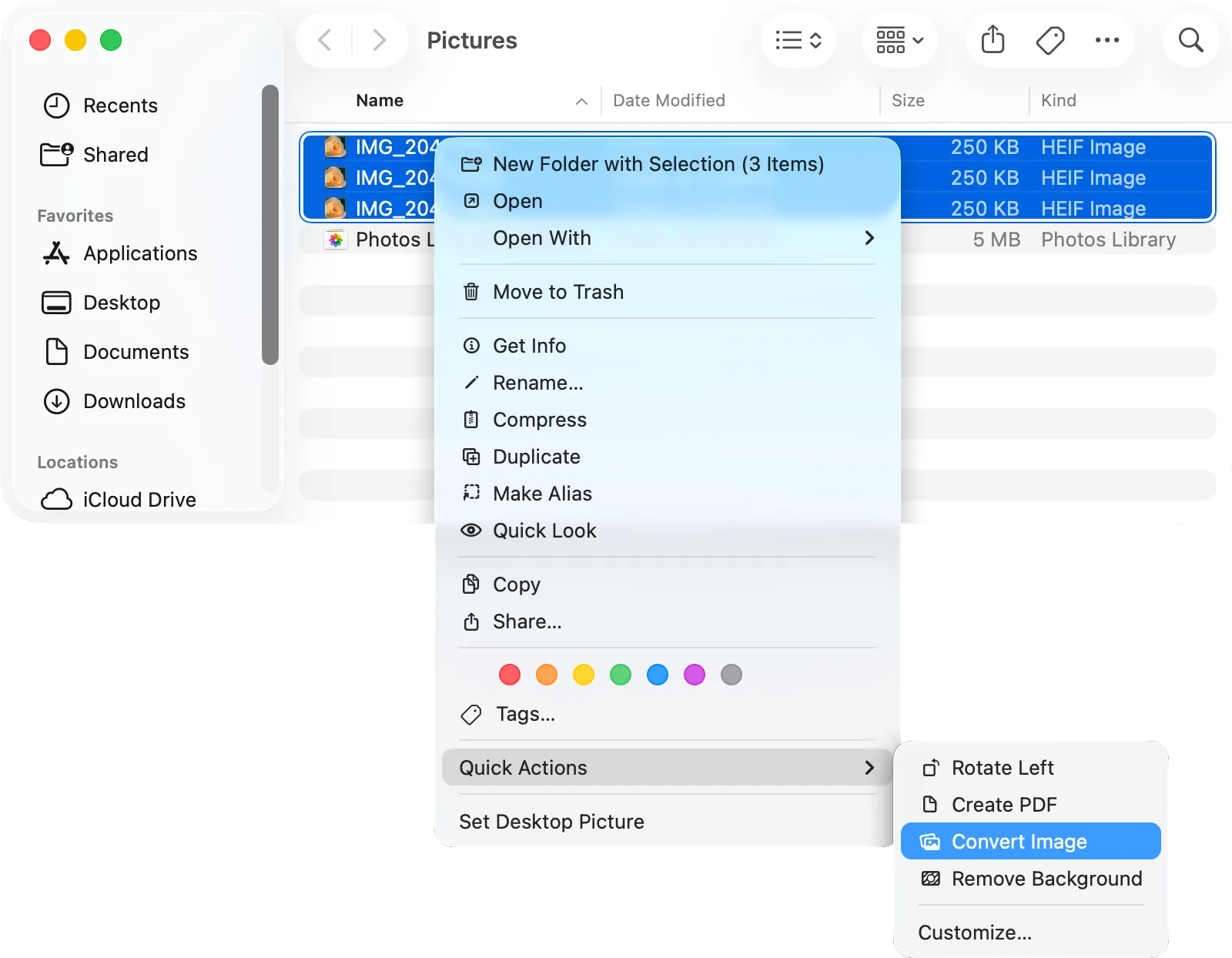Select Remove Background quick action

click(1030, 879)
